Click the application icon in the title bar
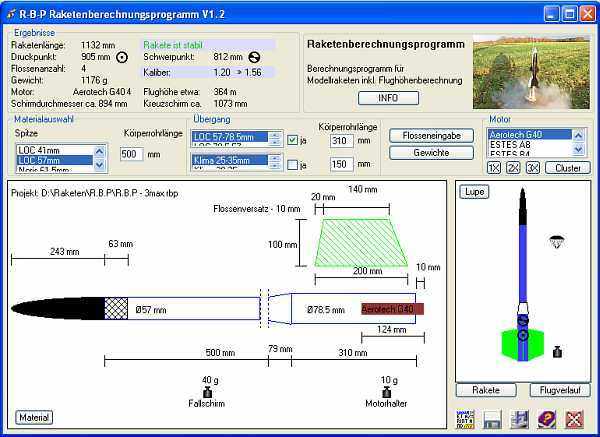This screenshot has height=437, width=600. tap(11, 15)
